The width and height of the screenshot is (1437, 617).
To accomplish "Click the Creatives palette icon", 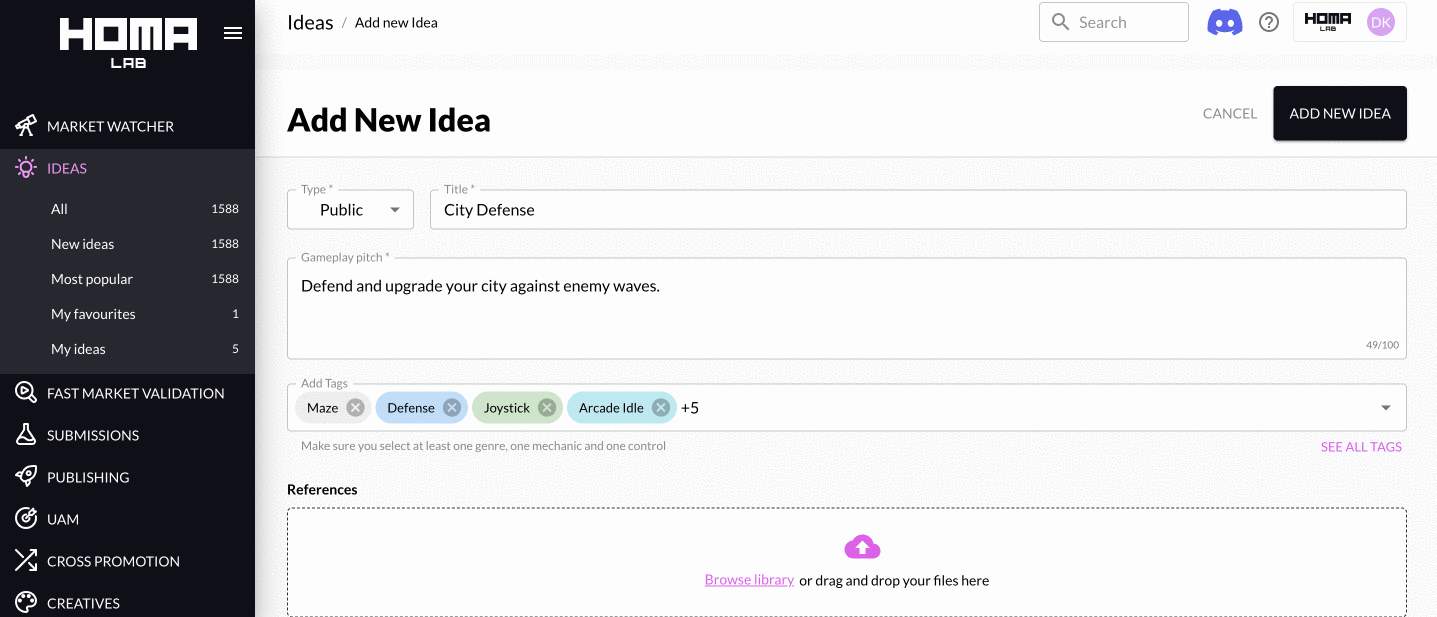I will pyautogui.click(x=26, y=603).
